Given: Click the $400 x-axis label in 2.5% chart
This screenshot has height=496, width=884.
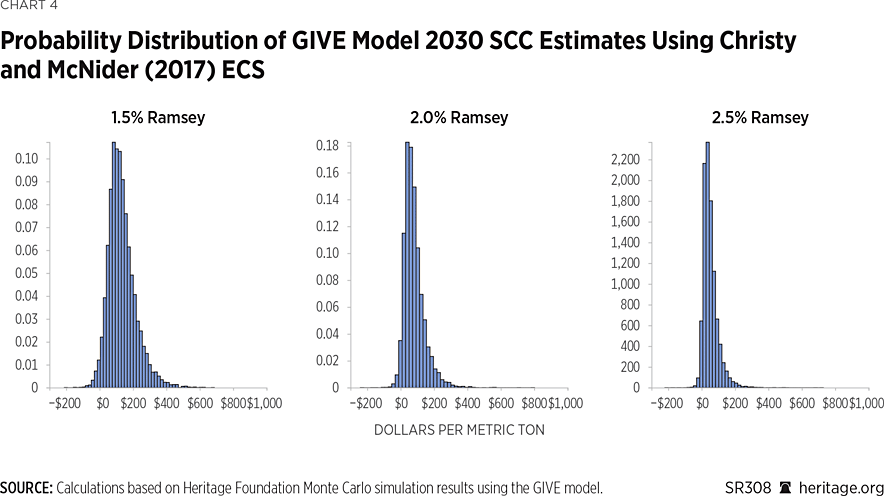Looking at the screenshot, I should pyautogui.click(x=766, y=403).
